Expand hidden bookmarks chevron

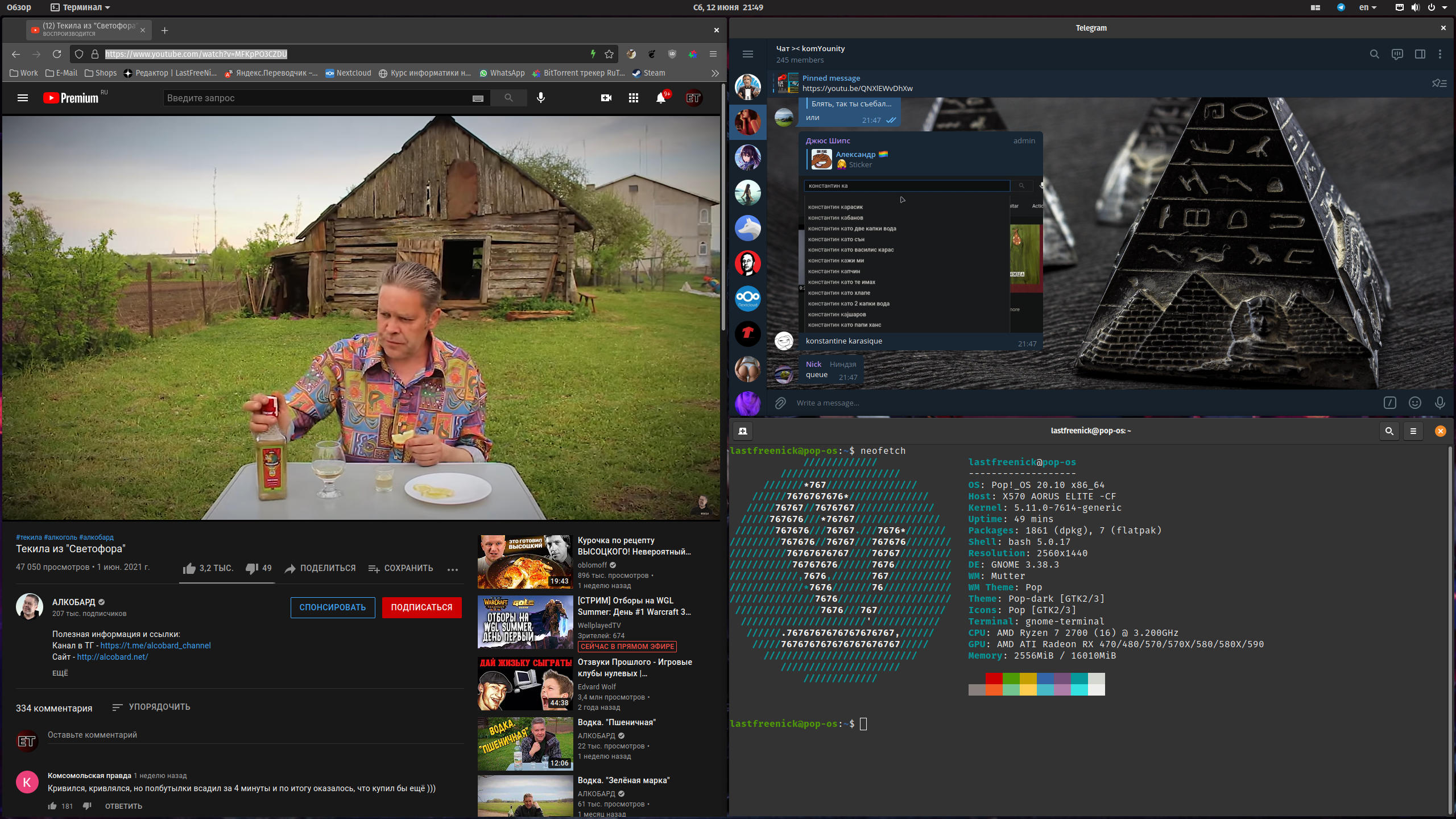pyautogui.click(x=715, y=73)
